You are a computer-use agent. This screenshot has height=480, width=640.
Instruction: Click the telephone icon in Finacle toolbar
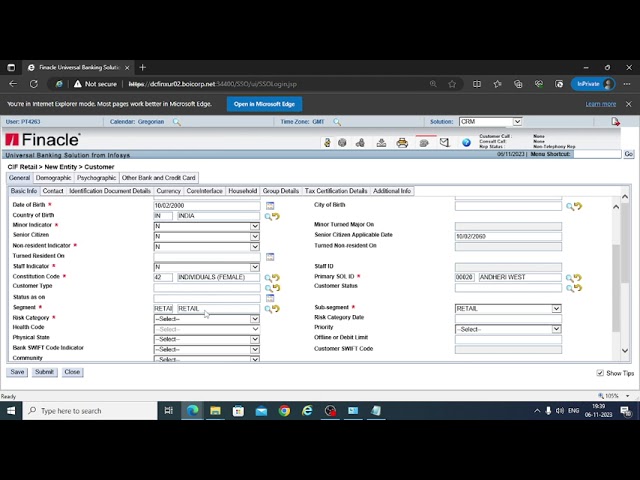pos(424,142)
